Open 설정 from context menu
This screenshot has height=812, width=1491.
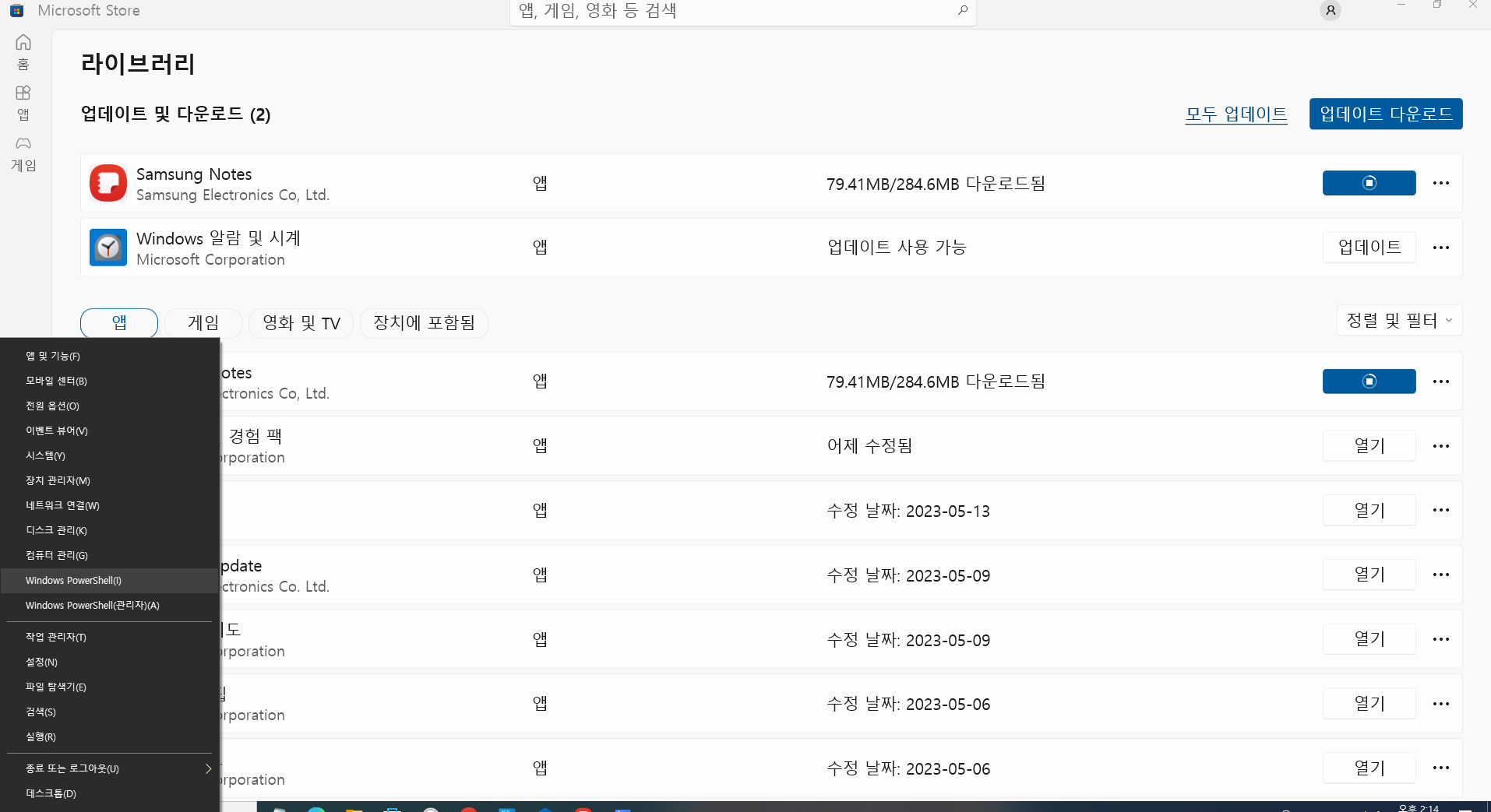point(110,662)
